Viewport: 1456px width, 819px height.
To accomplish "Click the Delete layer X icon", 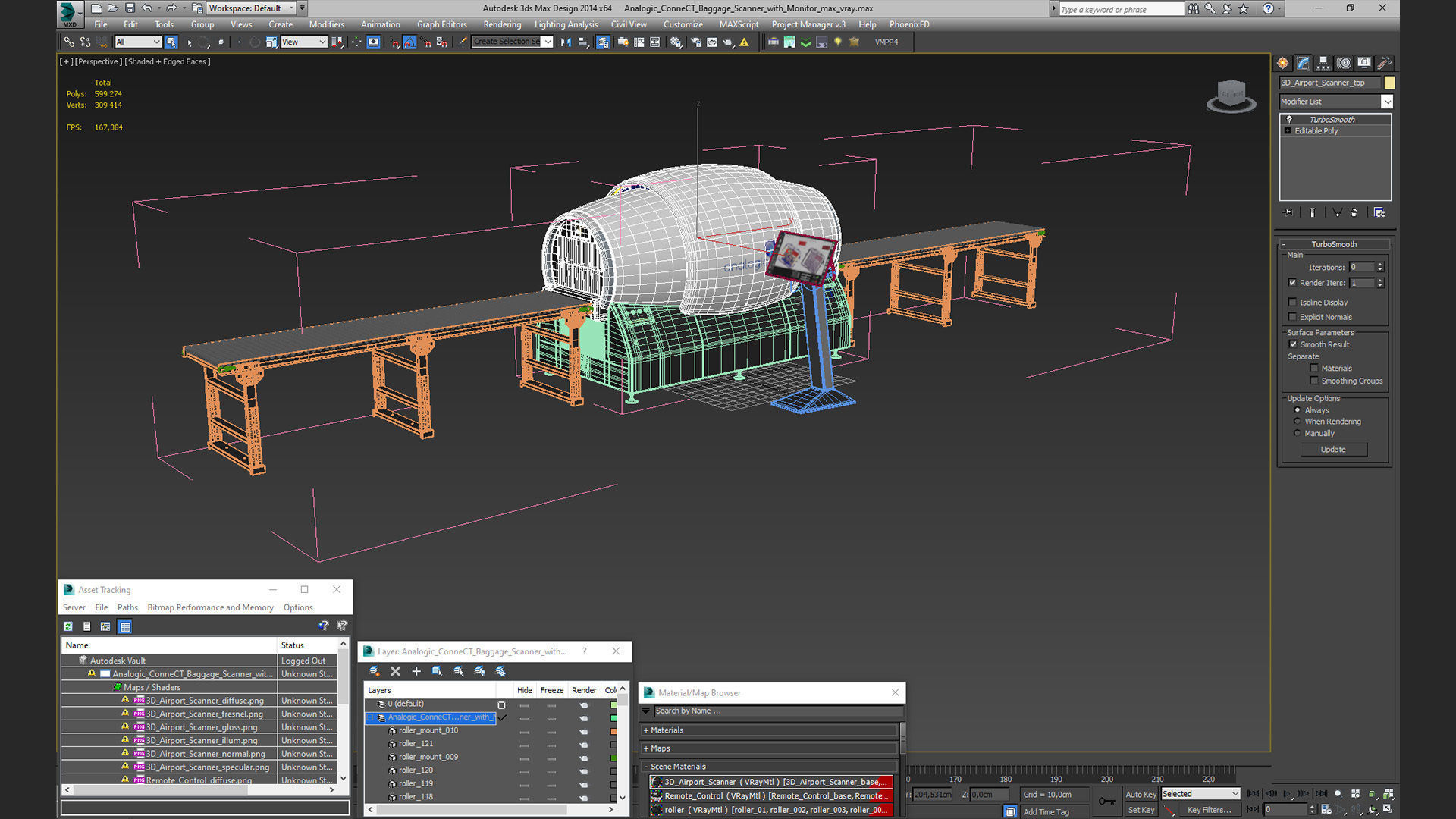I will pos(395,671).
